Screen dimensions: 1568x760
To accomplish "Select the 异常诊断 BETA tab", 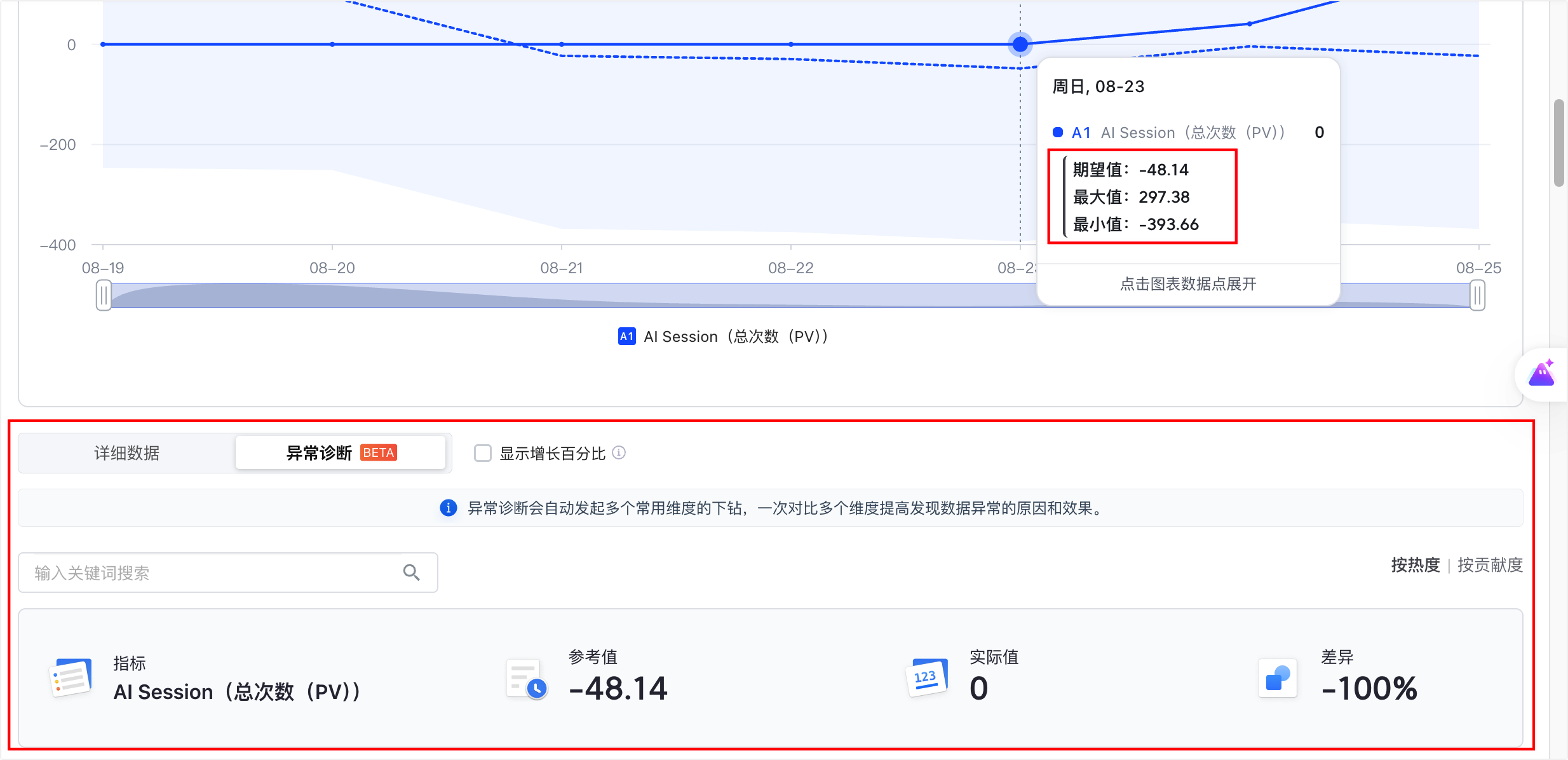I will click(341, 452).
